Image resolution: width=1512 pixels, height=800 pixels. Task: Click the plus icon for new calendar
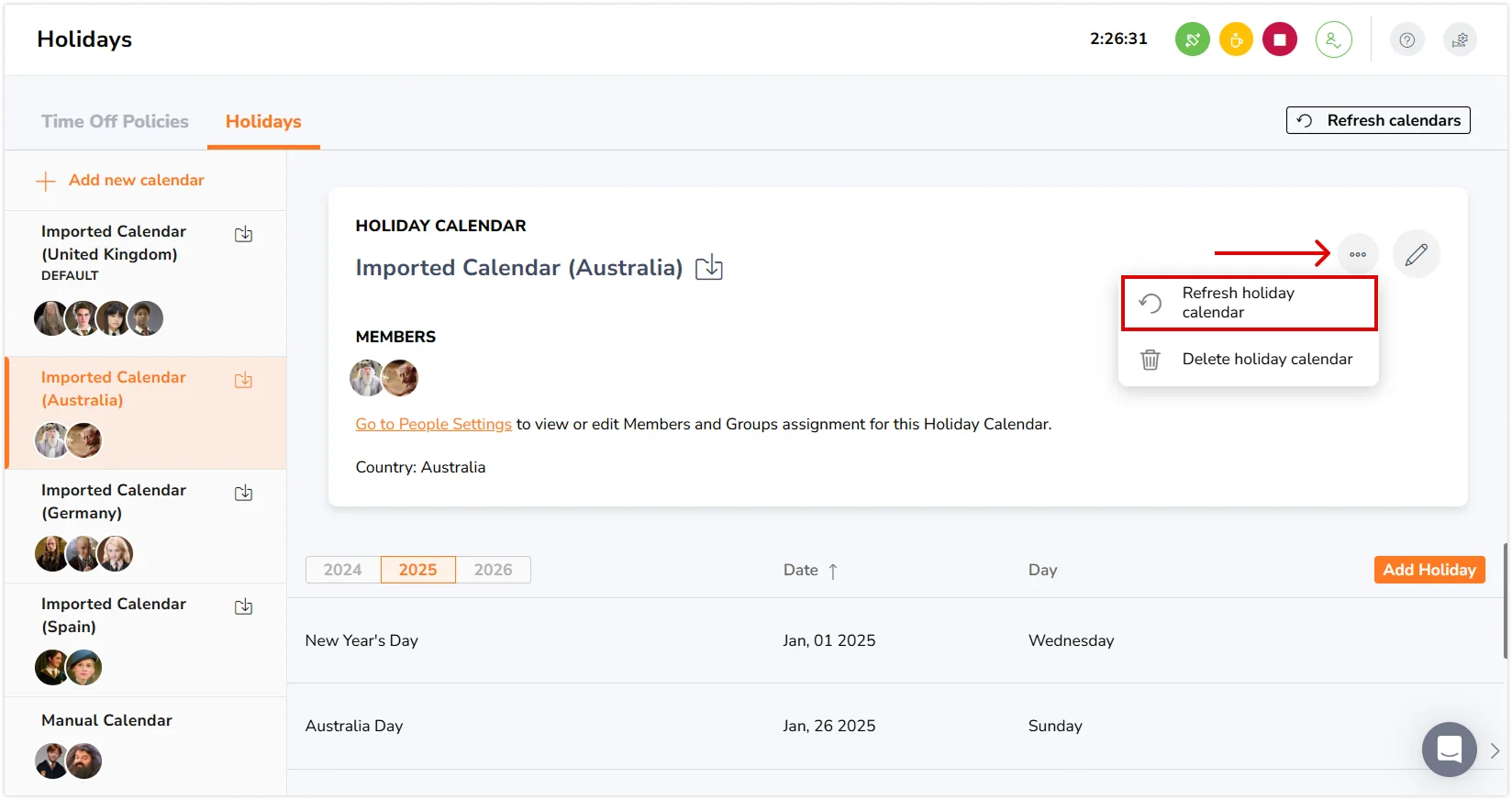coord(46,181)
